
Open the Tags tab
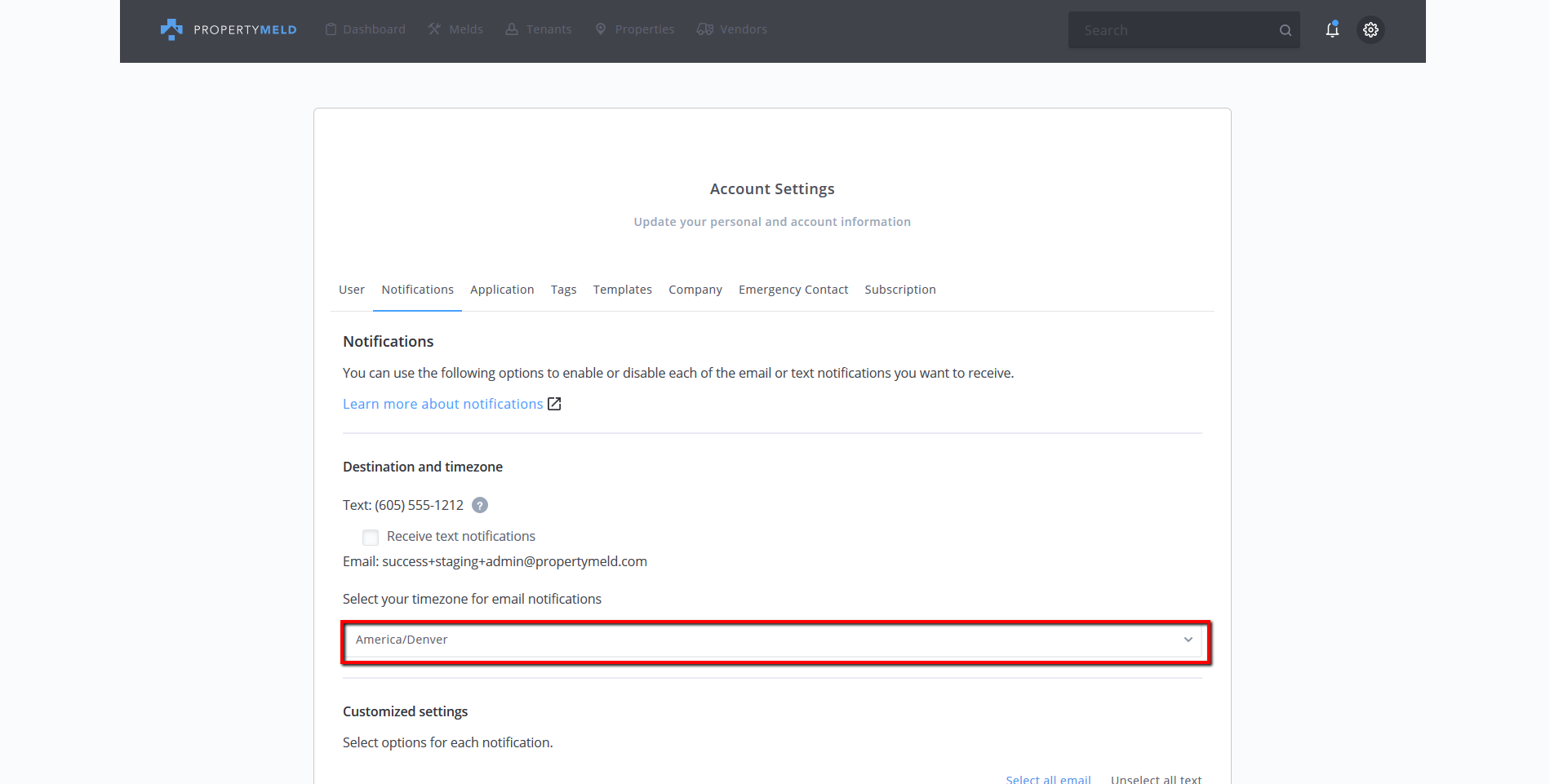click(563, 290)
